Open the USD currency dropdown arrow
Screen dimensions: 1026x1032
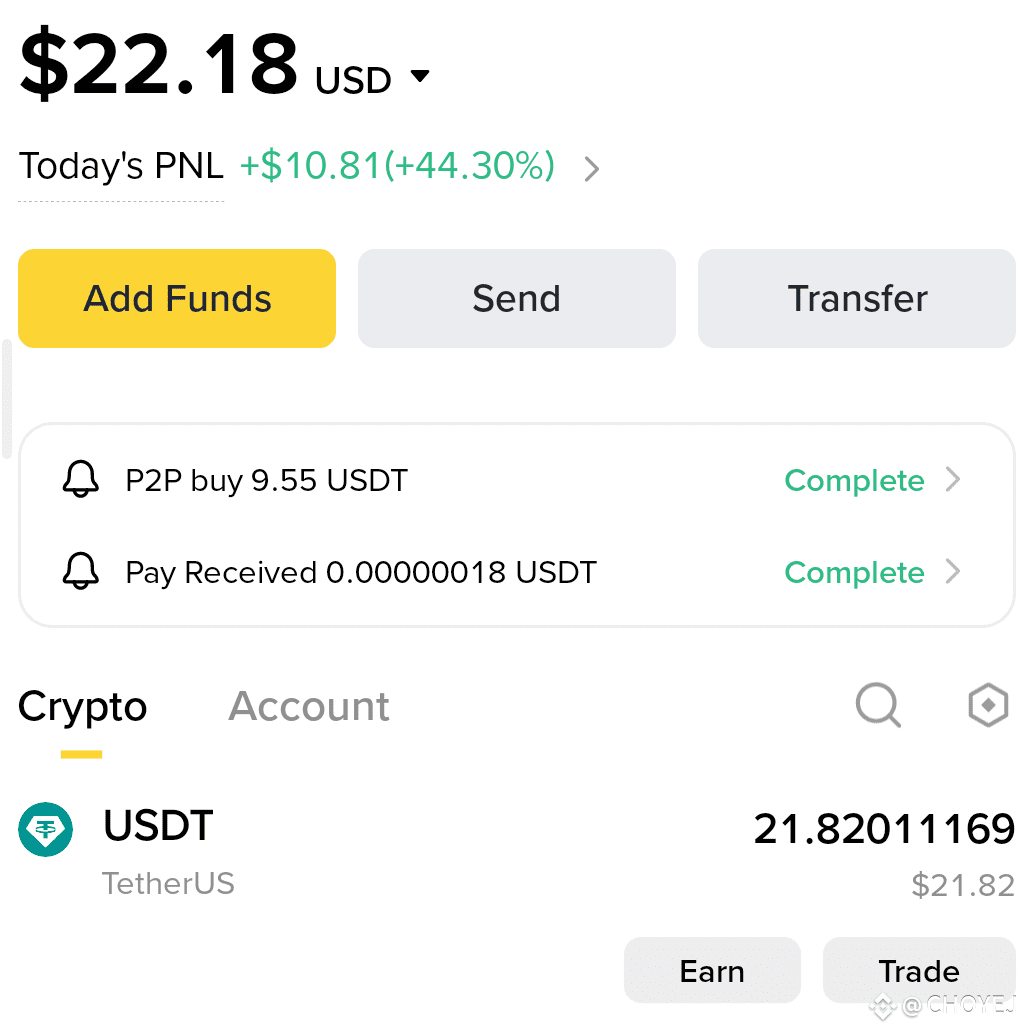click(420, 76)
